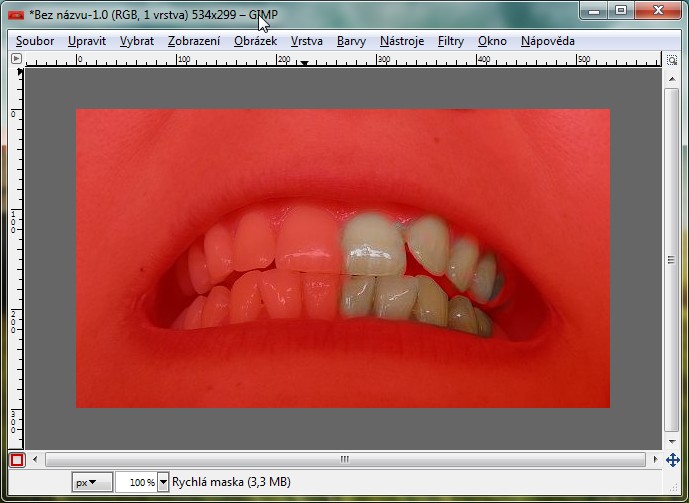Maximize the GIMP window
Image resolution: width=689 pixels, height=503 pixels.
click(620, 11)
